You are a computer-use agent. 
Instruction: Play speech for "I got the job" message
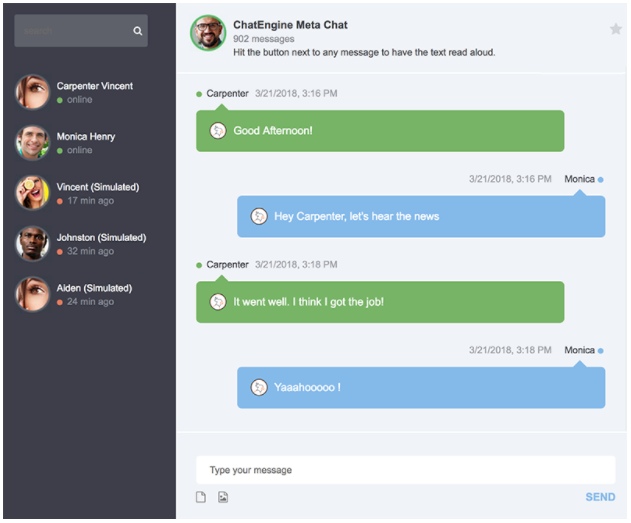point(217,301)
